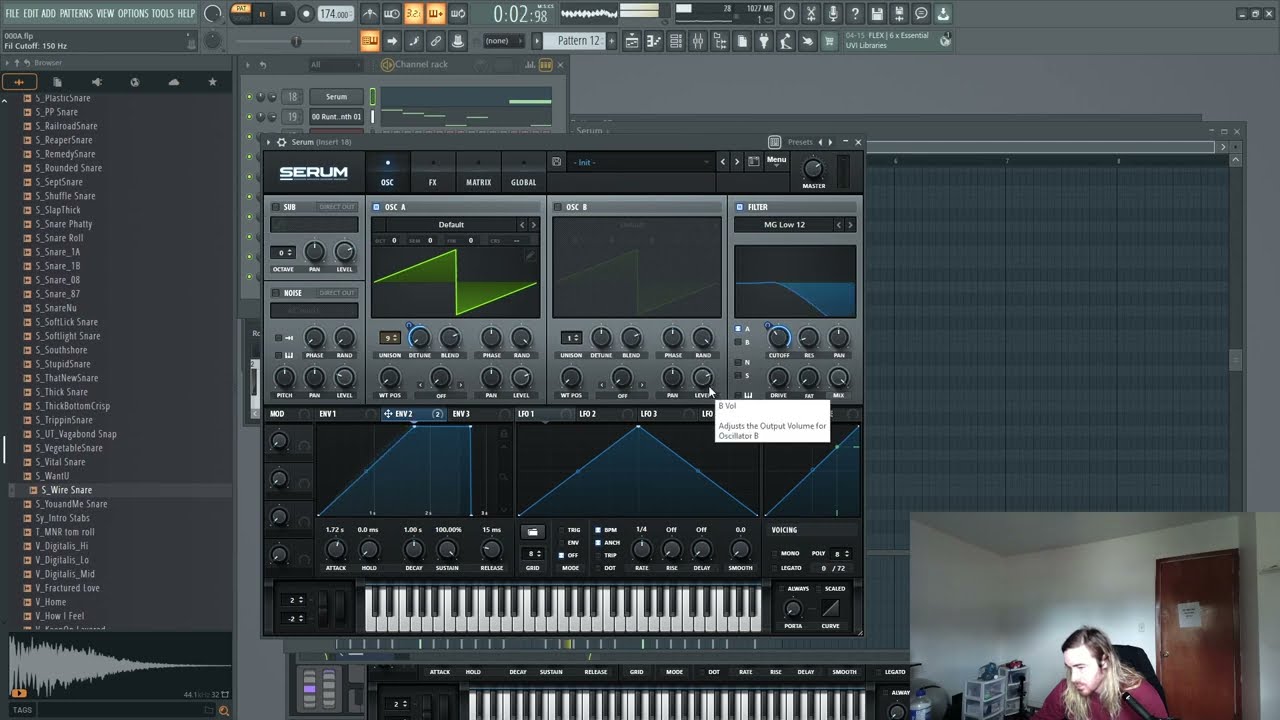Screen dimensions: 1280x720
Task: Open the help question-mark icon
Action: 855,14
